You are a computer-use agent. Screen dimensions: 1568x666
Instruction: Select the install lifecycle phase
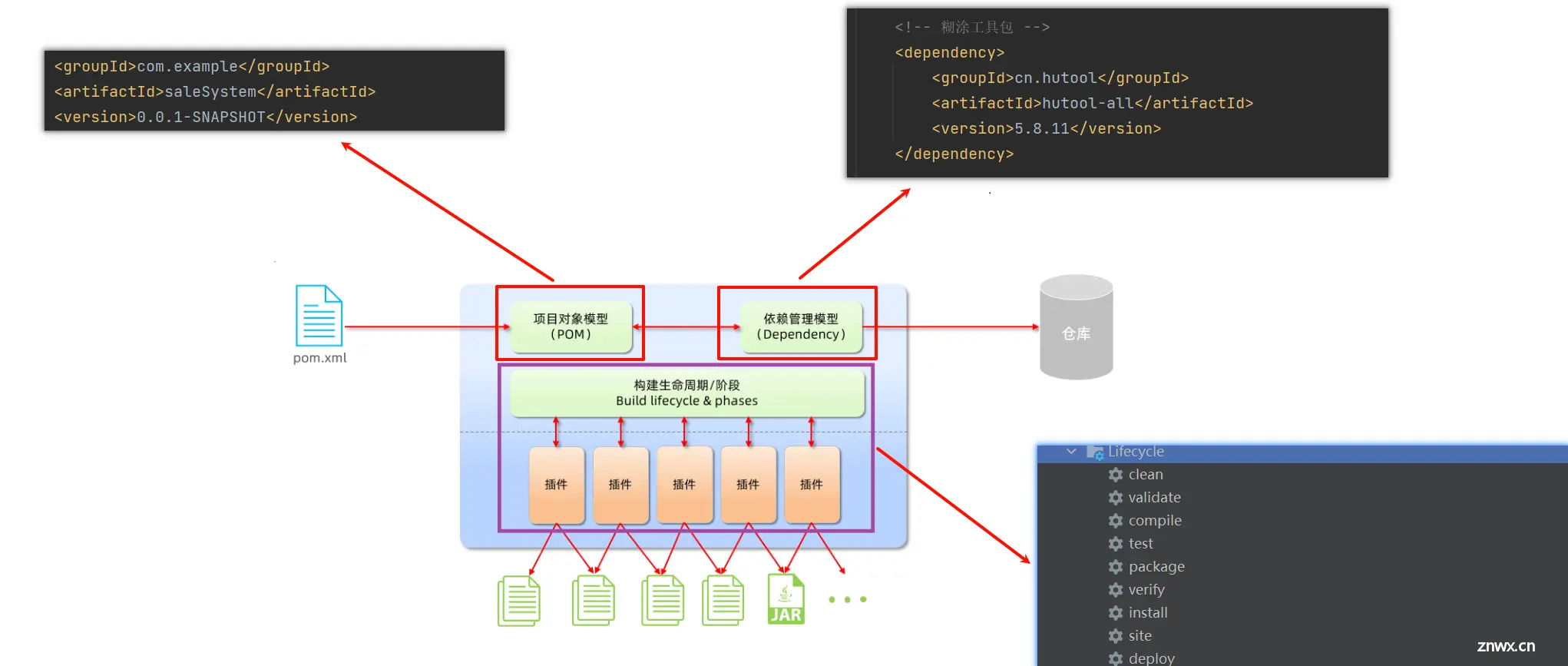click(1148, 613)
